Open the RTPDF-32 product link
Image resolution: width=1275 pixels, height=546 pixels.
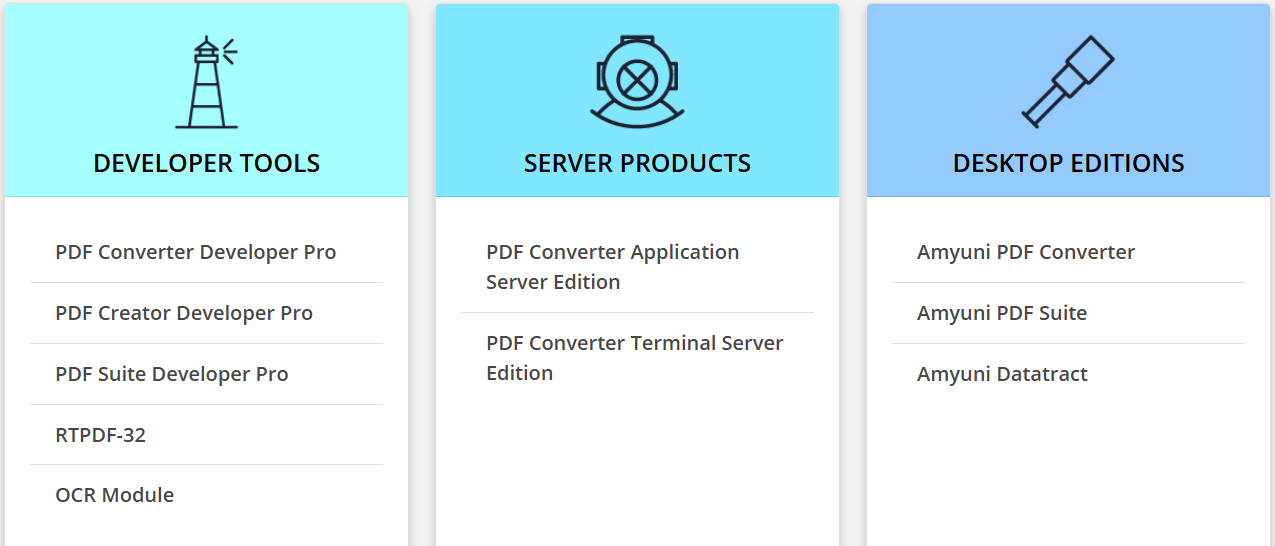click(101, 435)
